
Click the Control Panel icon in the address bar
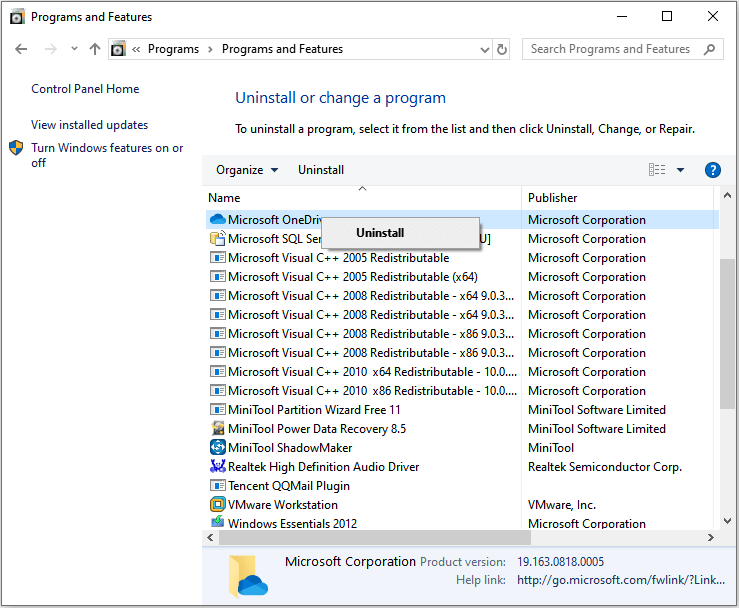tap(118, 49)
